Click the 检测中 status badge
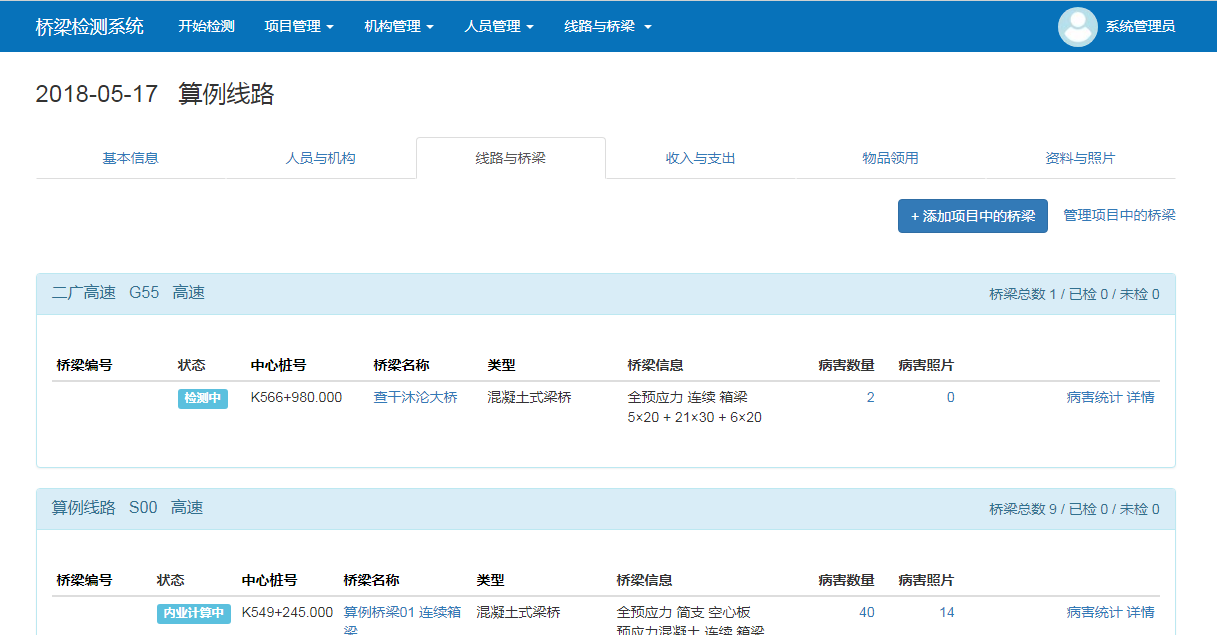The height and width of the screenshot is (635, 1217). [x=203, y=398]
